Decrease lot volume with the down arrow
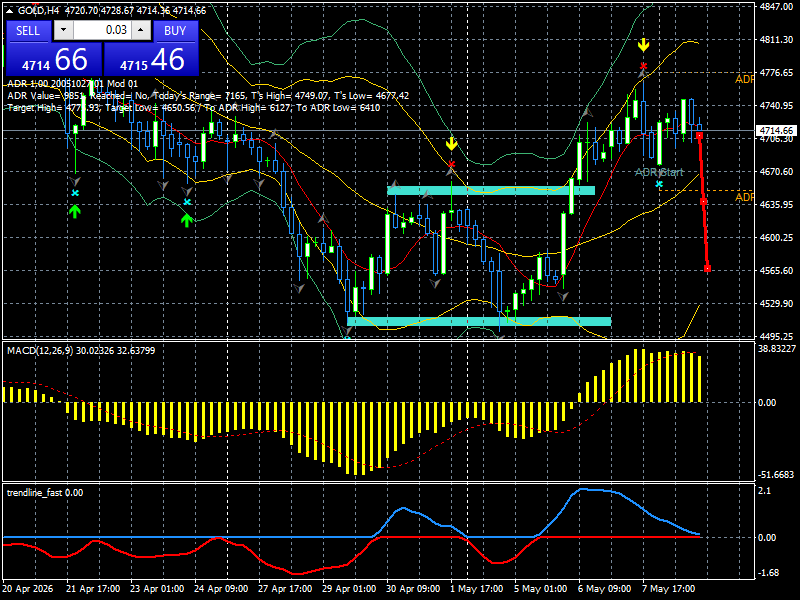 click(63, 30)
